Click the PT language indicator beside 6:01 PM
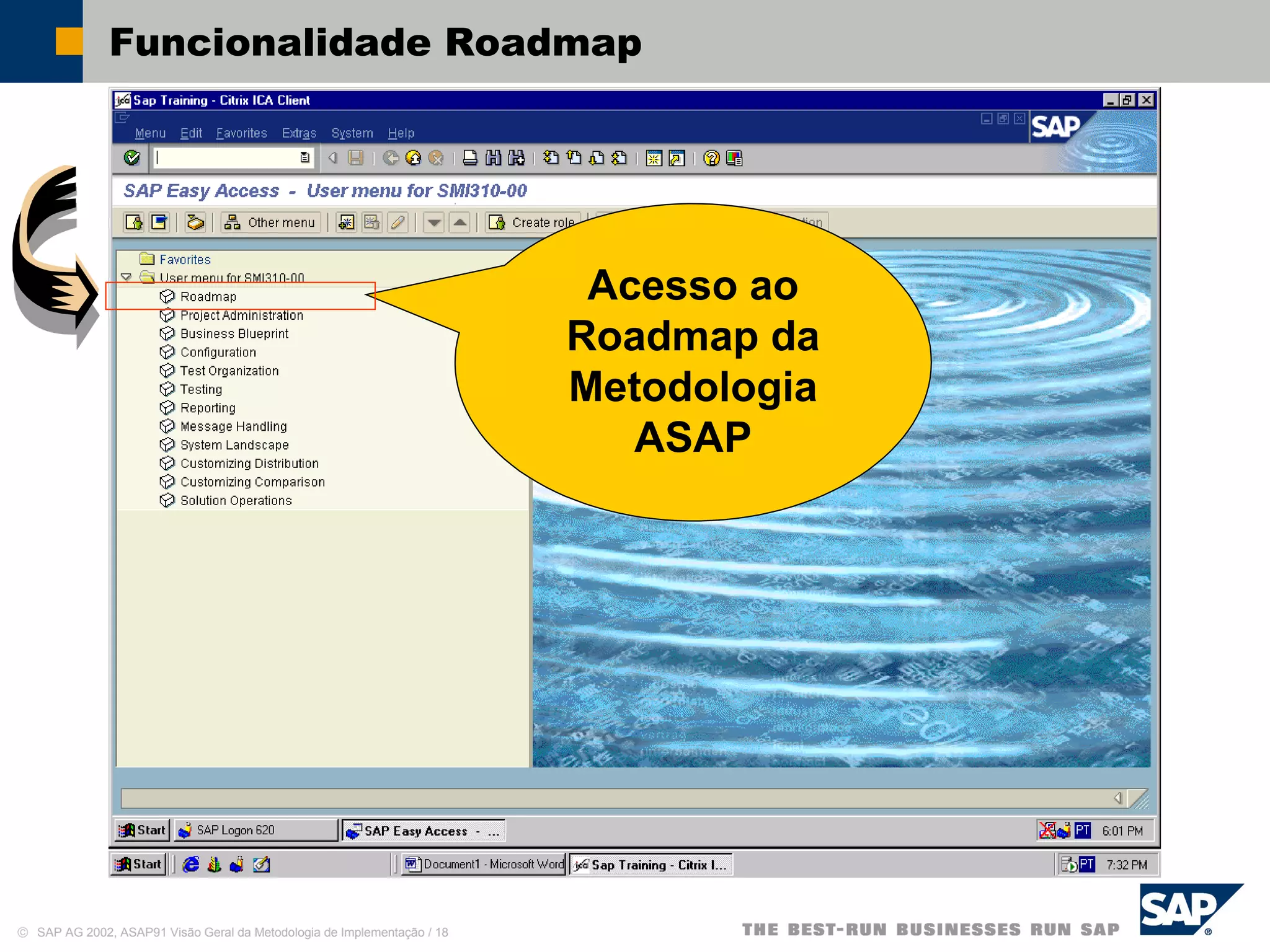Screen dimensions: 1270x952 pyautogui.click(x=1083, y=831)
